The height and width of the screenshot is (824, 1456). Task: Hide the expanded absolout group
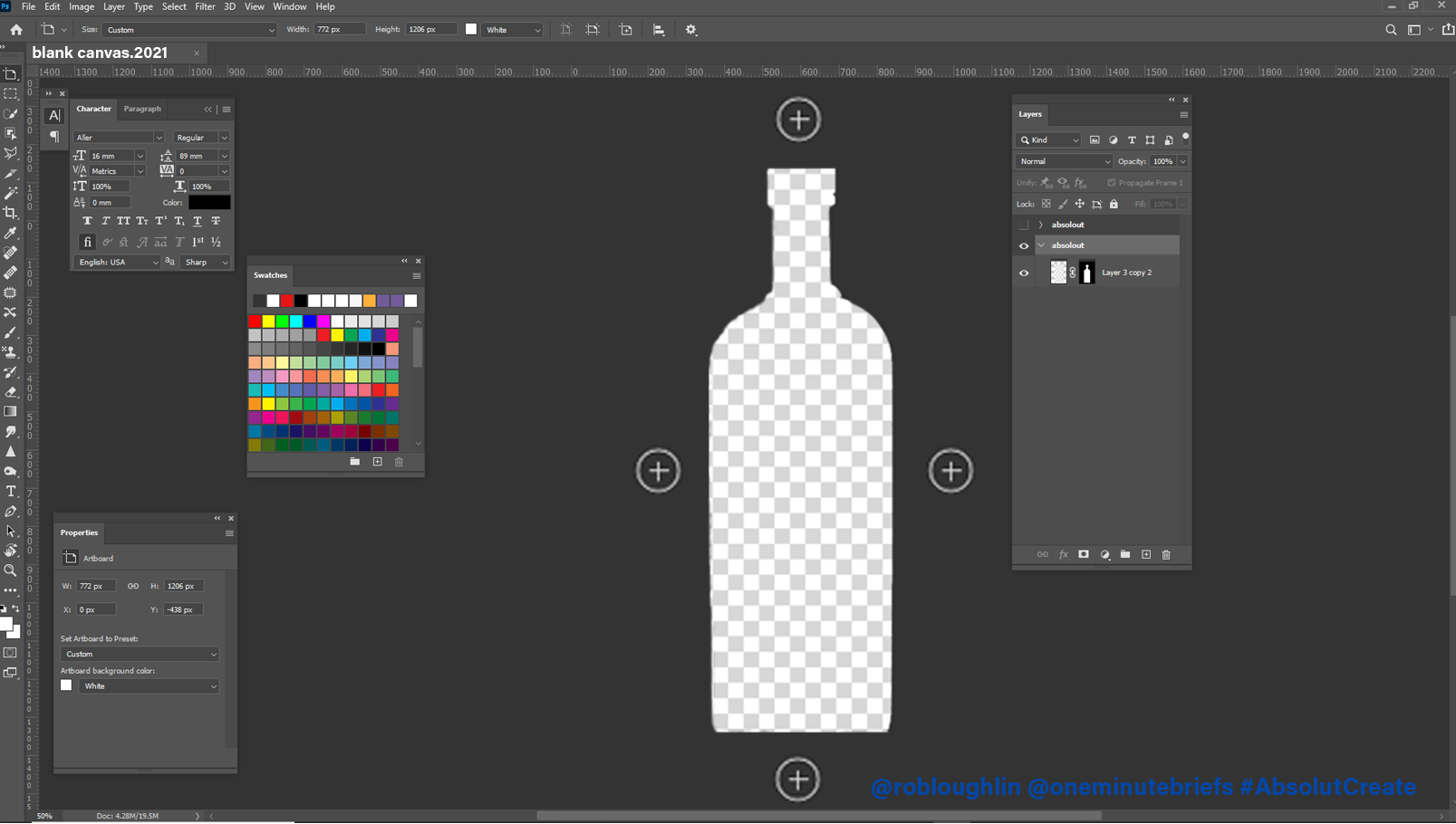[1024, 245]
